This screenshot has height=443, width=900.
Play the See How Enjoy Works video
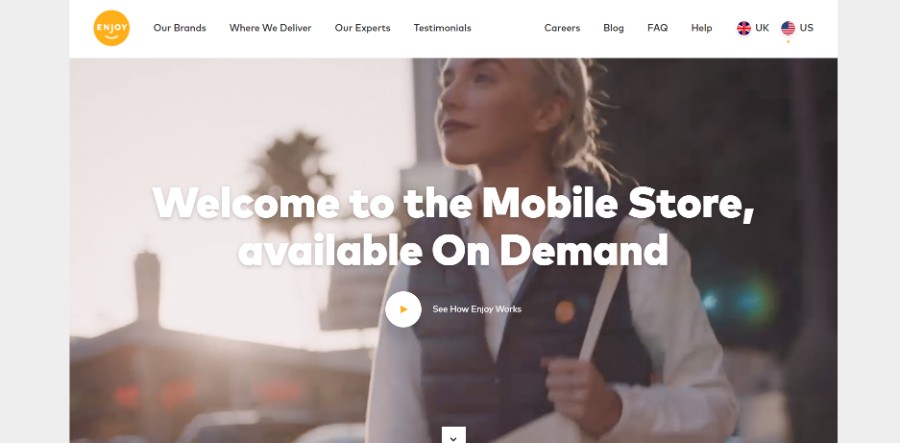point(403,309)
